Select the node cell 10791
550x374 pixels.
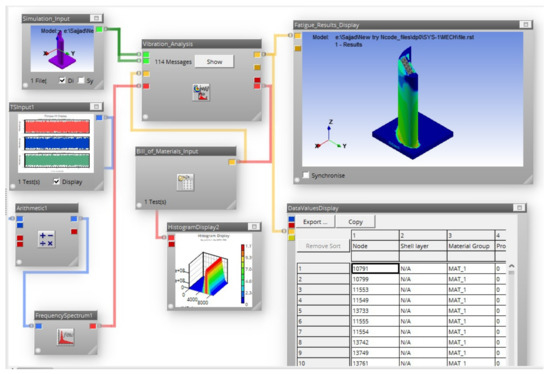click(x=375, y=268)
